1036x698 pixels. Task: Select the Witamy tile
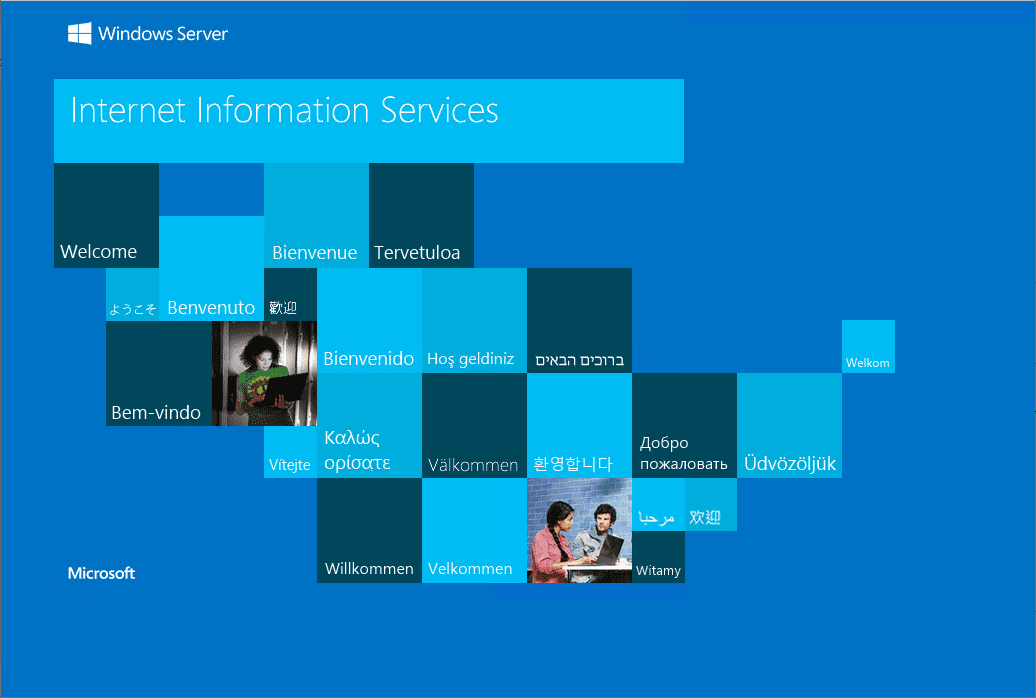658,557
